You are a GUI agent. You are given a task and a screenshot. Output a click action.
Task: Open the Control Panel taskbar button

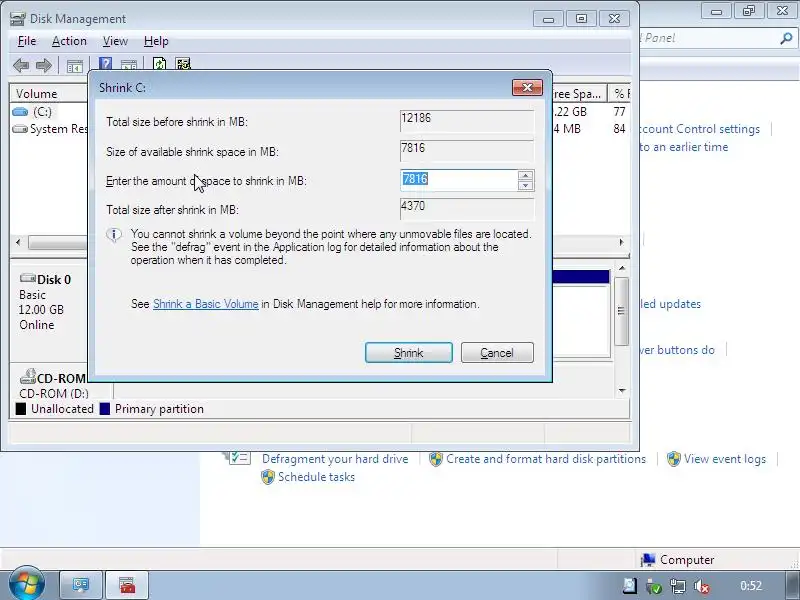(x=81, y=585)
